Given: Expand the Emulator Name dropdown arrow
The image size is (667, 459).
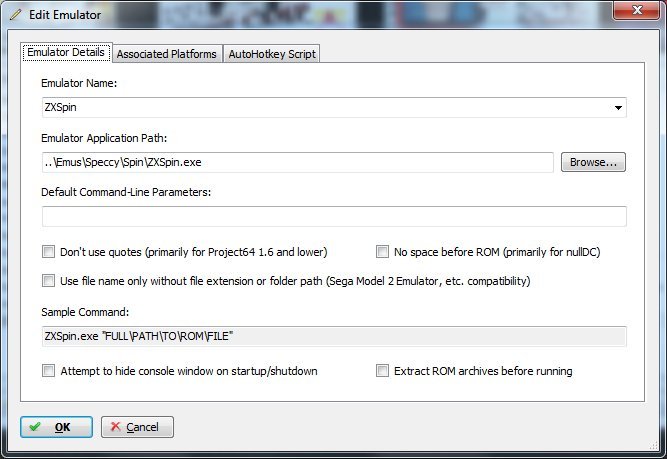Looking at the screenshot, I should [x=619, y=108].
